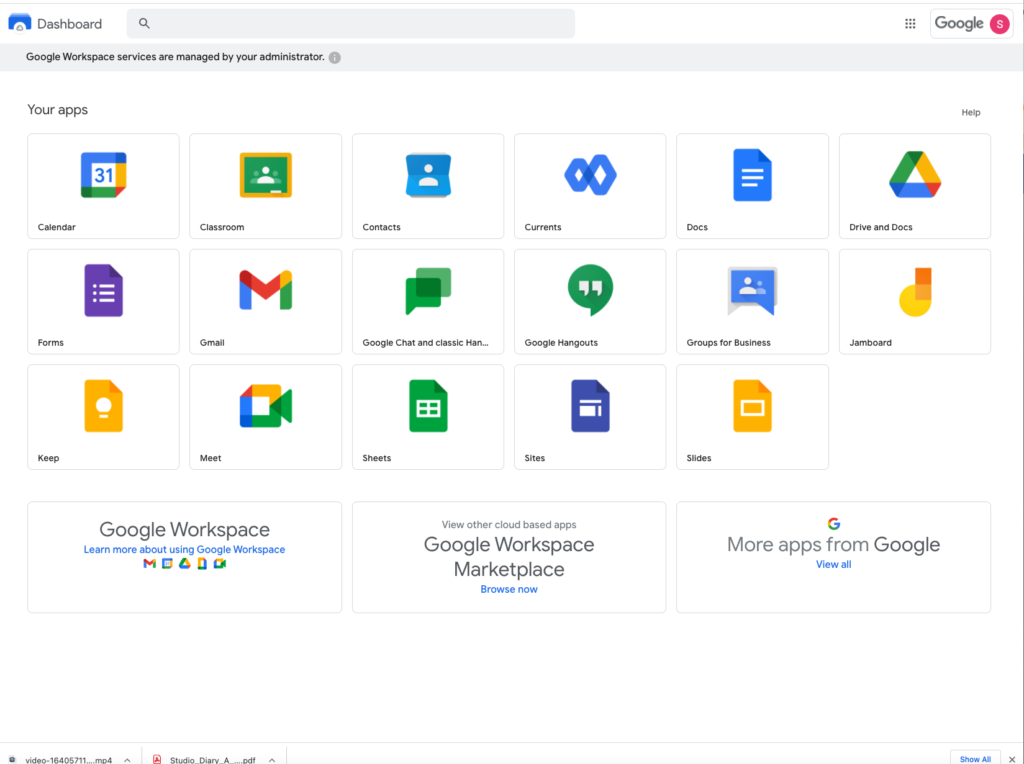The width and height of the screenshot is (1024, 764).
Task: Open the Sites app icon
Action: coord(590,406)
